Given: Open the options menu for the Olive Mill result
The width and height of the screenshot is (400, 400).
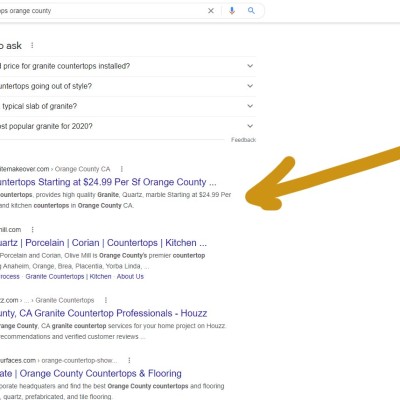Looking at the screenshot, I should (32, 230).
